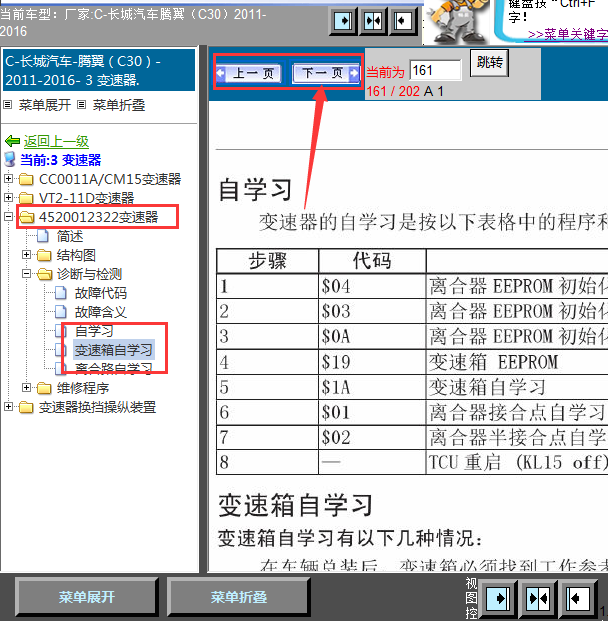Click top 菜单展开 text link
This screenshot has width=608, height=621.
45,105
